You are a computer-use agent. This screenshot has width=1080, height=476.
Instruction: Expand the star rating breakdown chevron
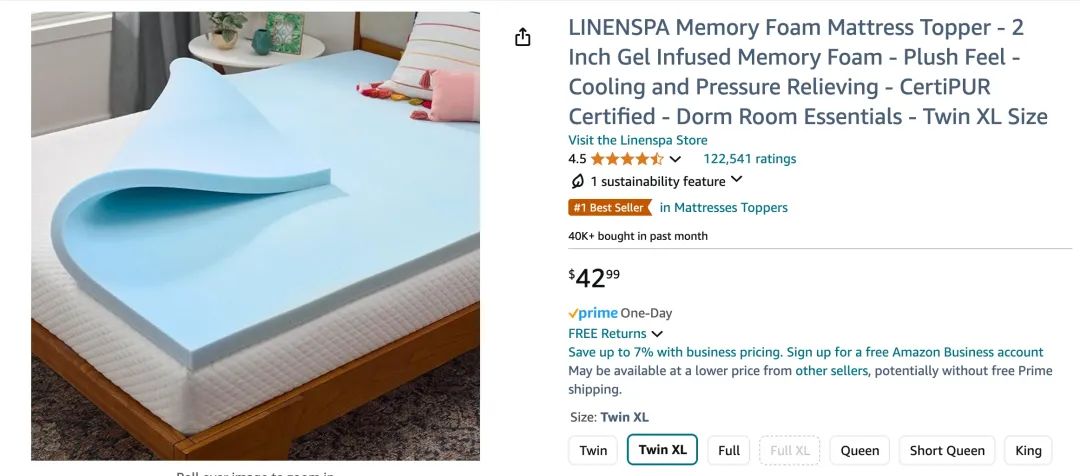(675, 159)
